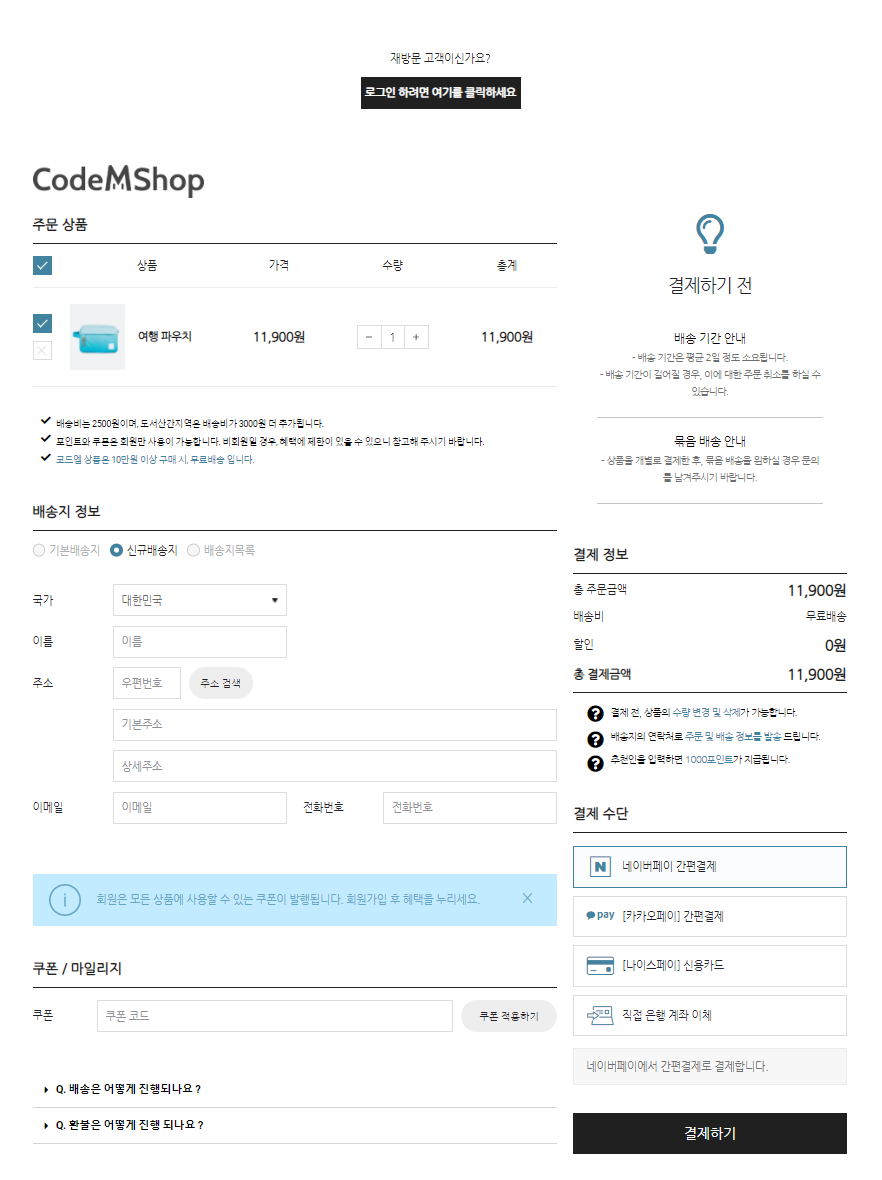Uncheck the 여행 파우치 product checkbox

point(41,323)
